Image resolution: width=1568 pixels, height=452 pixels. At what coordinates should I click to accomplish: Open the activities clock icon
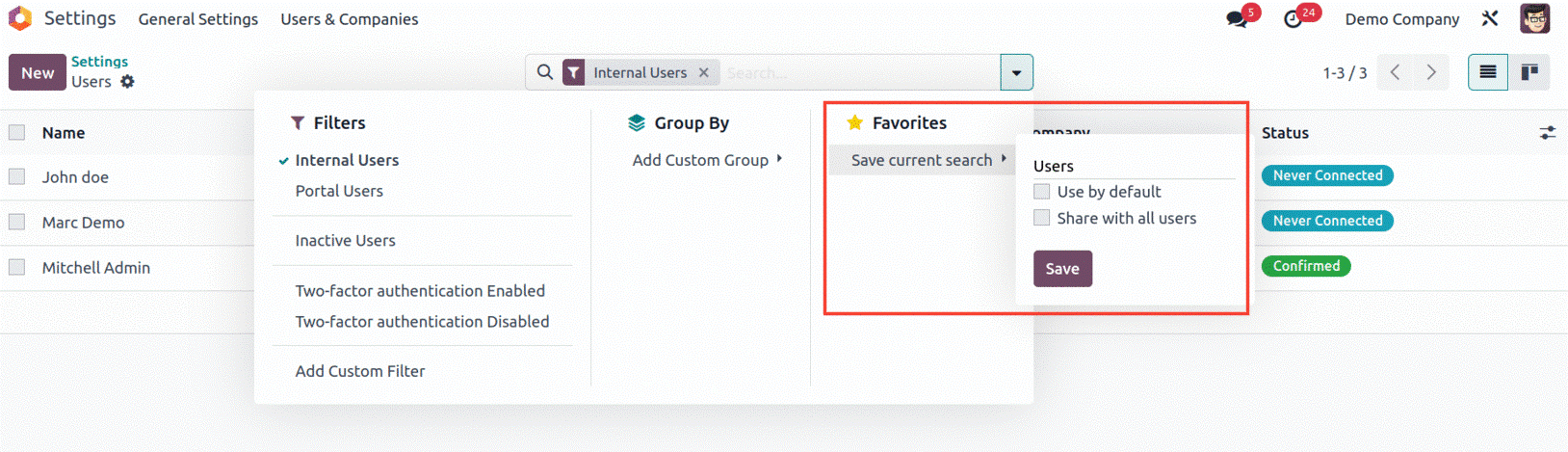pyautogui.click(x=1294, y=19)
